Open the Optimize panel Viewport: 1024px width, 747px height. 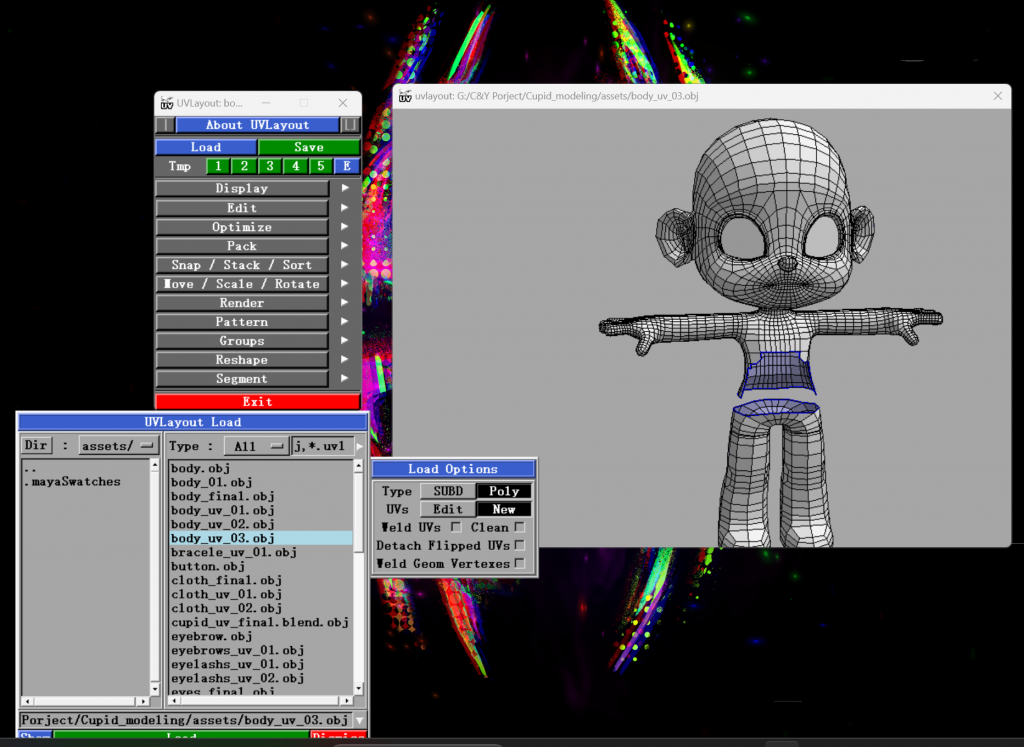point(242,227)
